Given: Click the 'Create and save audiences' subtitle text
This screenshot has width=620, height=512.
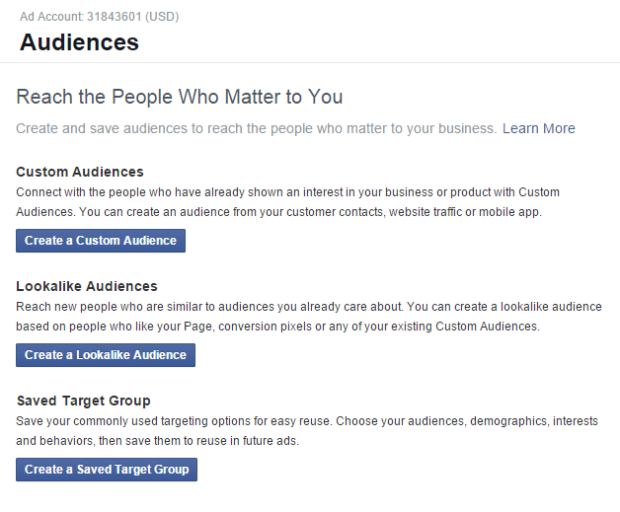Looking at the screenshot, I should click(x=256, y=128).
